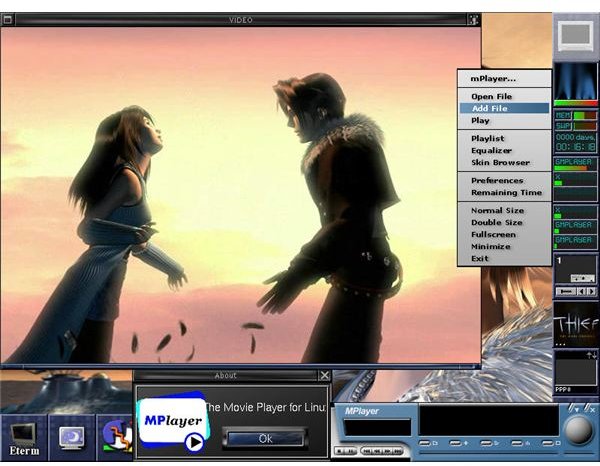The width and height of the screenshot is (600, 466).
Task: Click the pager left arrow button
Action: 582,292
